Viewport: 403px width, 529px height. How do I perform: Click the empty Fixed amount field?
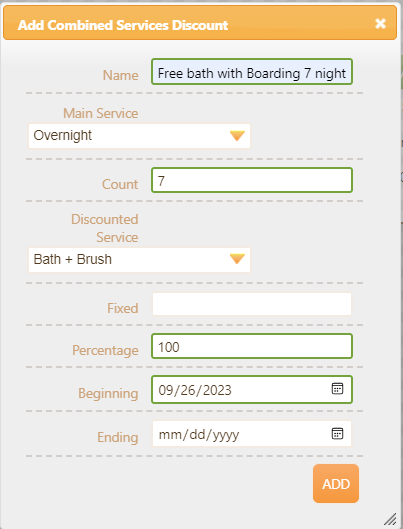click(x=252, y=304)
